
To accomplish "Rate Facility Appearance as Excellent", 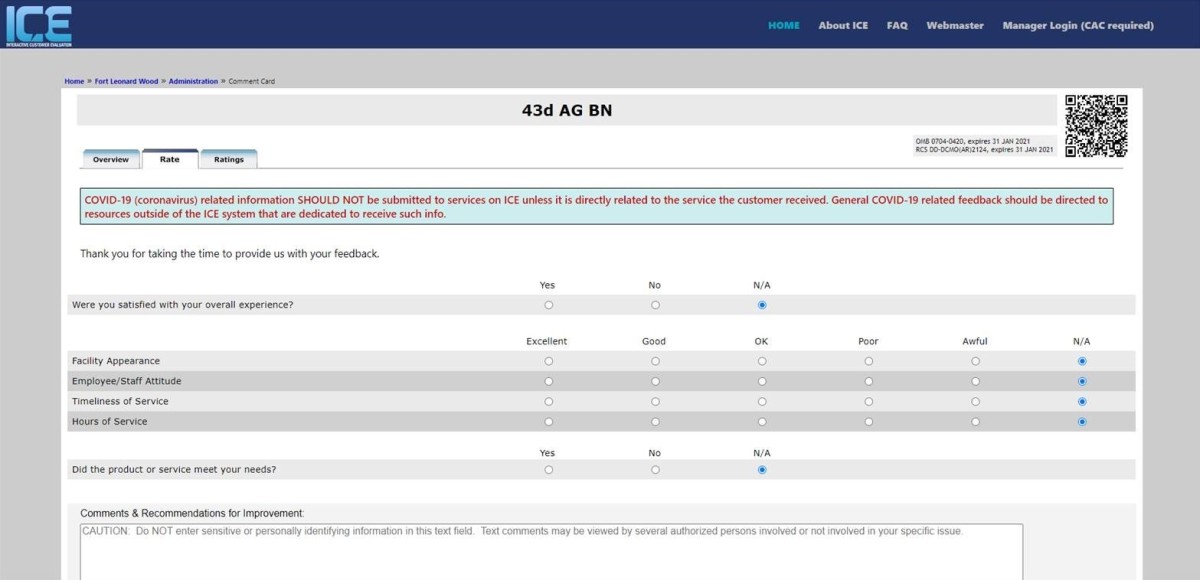I will coord(547,360).
